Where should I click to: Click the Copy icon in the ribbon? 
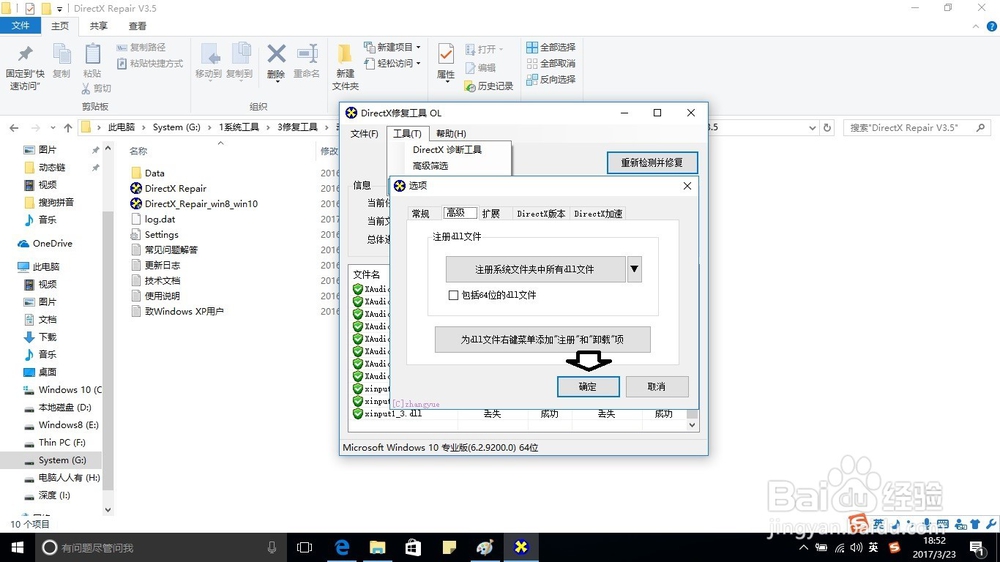click(62, 55)
